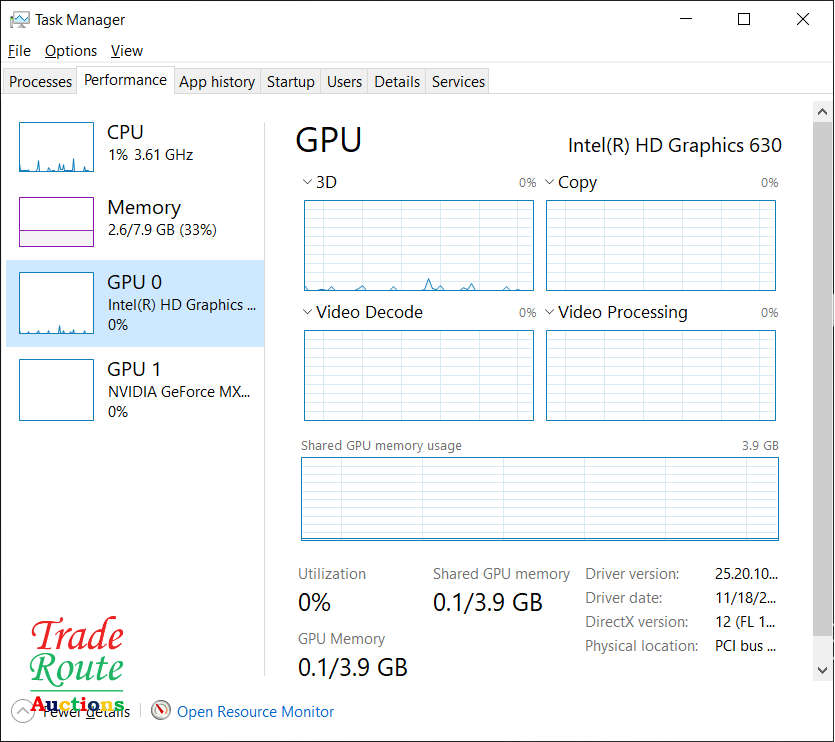Open the Video Processing graph dropdown
The width and height of the screenshot is (835, 742).
coord(550,313)
